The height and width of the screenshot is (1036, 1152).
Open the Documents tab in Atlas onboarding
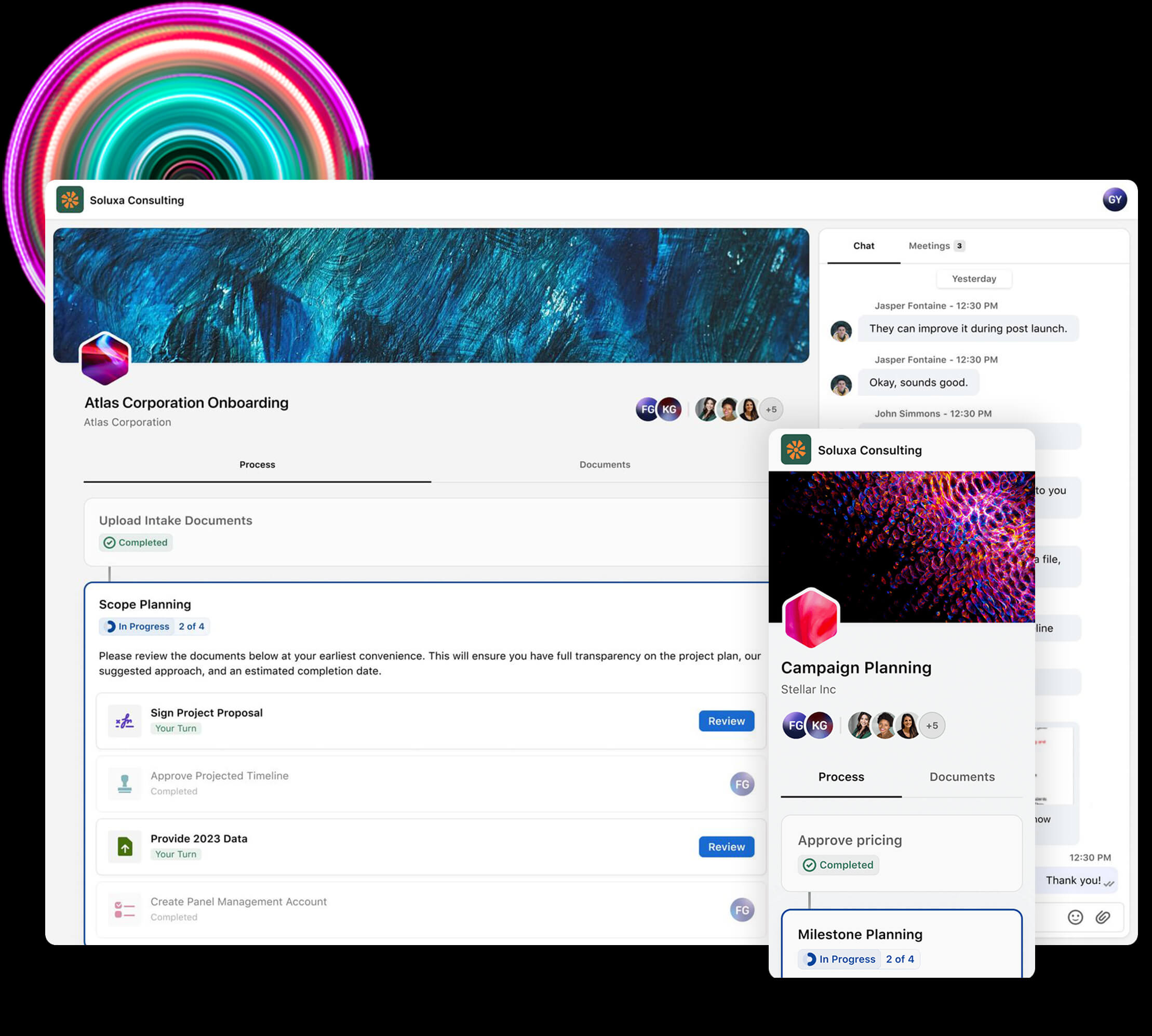[x=604, y=464]
